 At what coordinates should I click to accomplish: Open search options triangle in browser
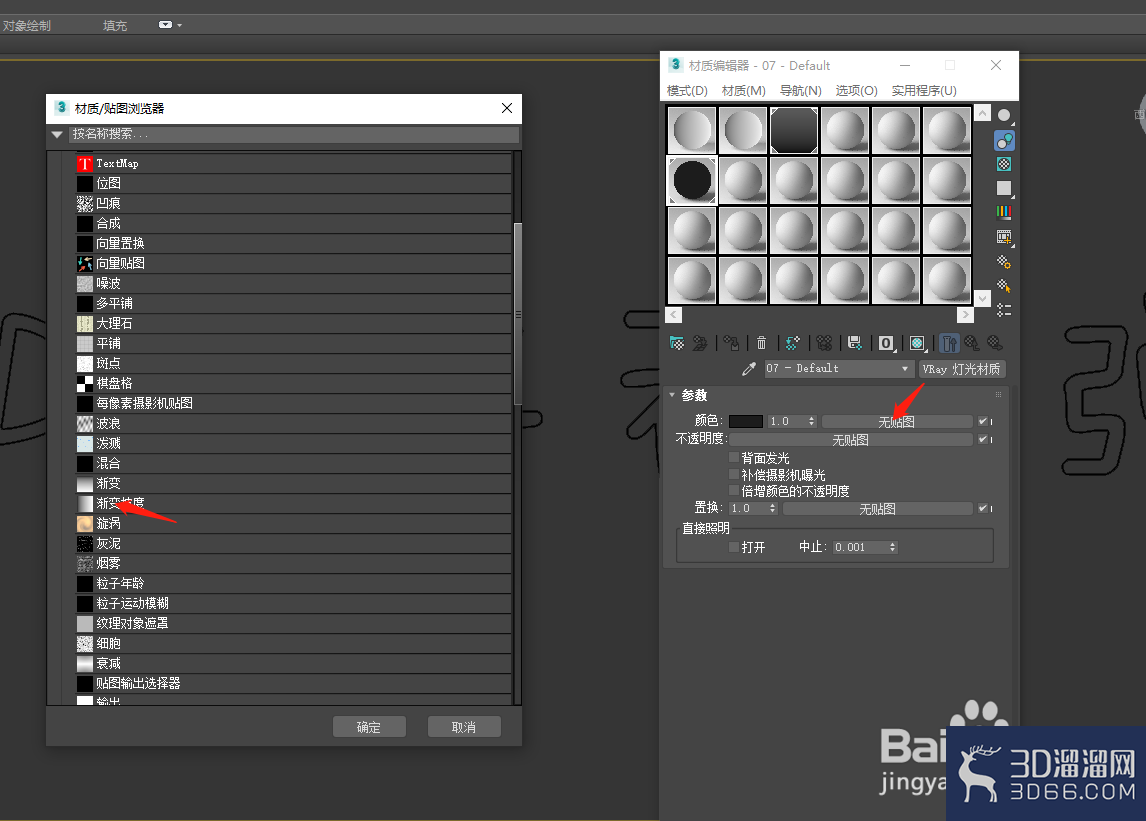pos(57,135)
